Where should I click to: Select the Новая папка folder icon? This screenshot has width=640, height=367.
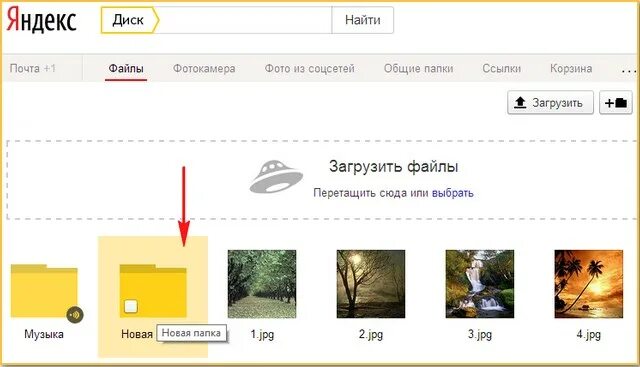coord(153,291)
